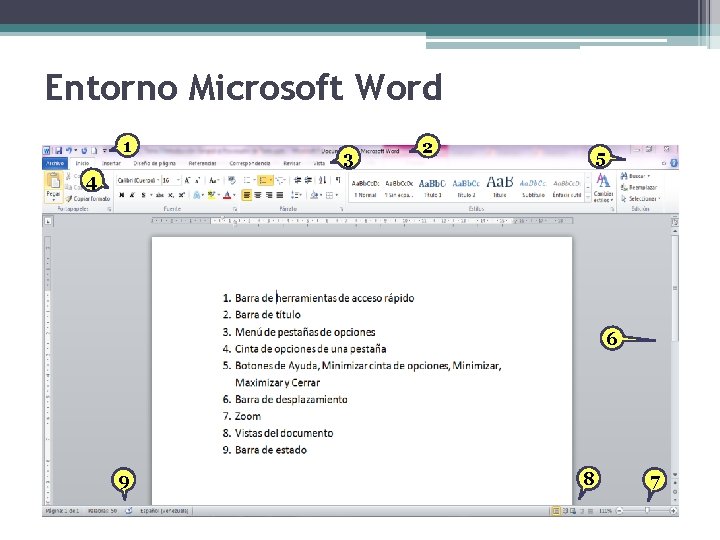The width and height of the screenshot is (720, 540).
Task: Click the grow font icon
Action: [187, 180]
